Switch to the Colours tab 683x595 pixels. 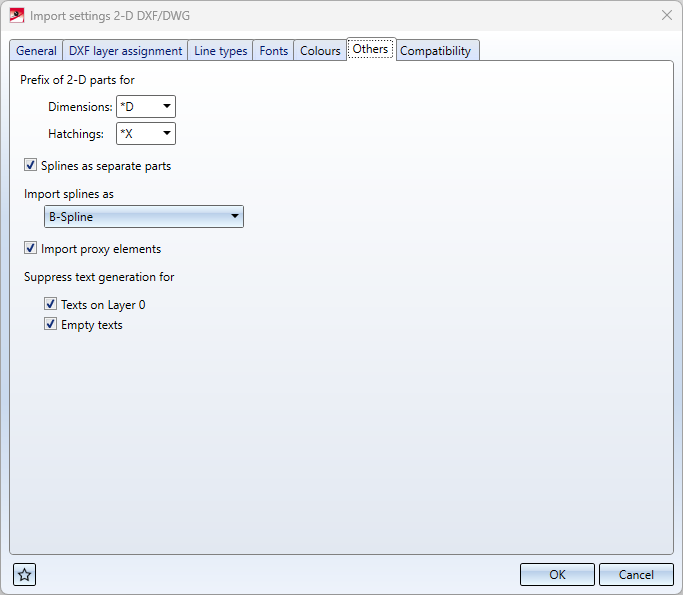pyautogui.click(x=320, y=51)
